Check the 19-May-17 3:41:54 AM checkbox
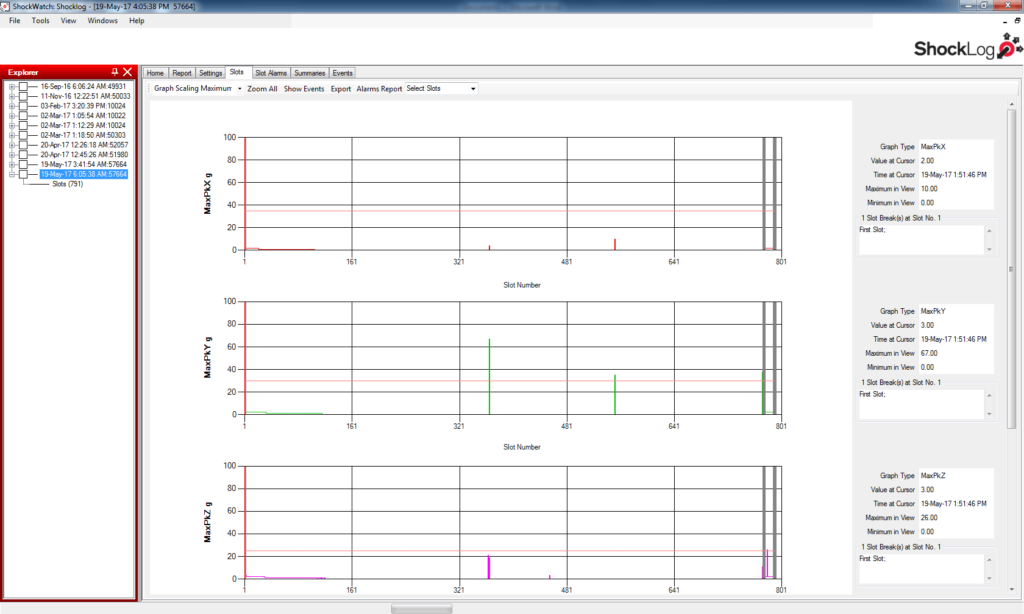 pyautogui.click(x=23, y=165)
